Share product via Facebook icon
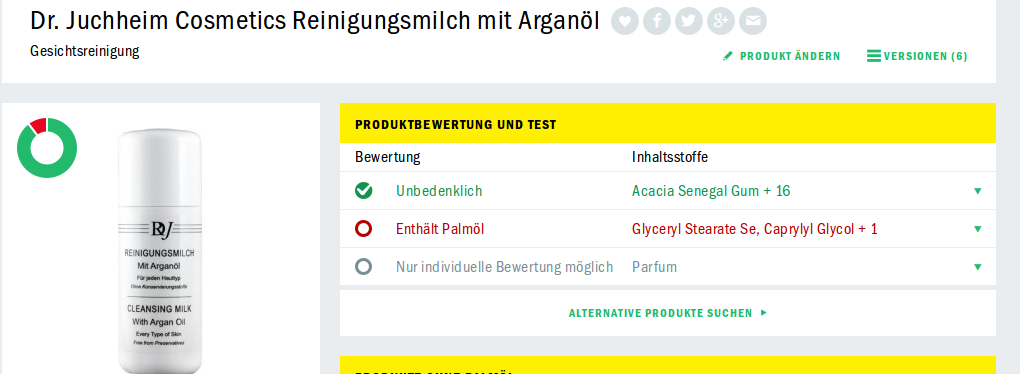1020x374 pixels. coord(657,21)
